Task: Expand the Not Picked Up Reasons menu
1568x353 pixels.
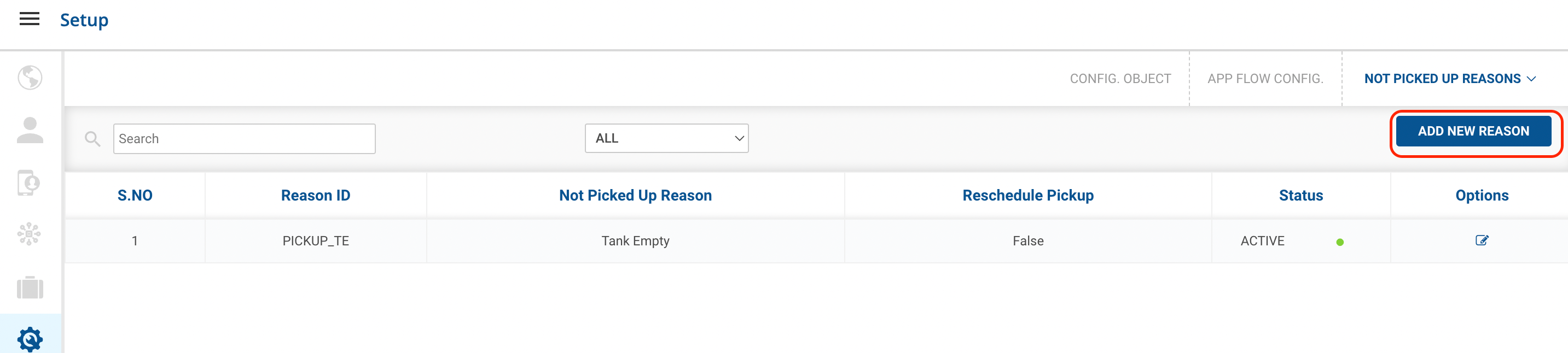Action: click(1450, 79)
